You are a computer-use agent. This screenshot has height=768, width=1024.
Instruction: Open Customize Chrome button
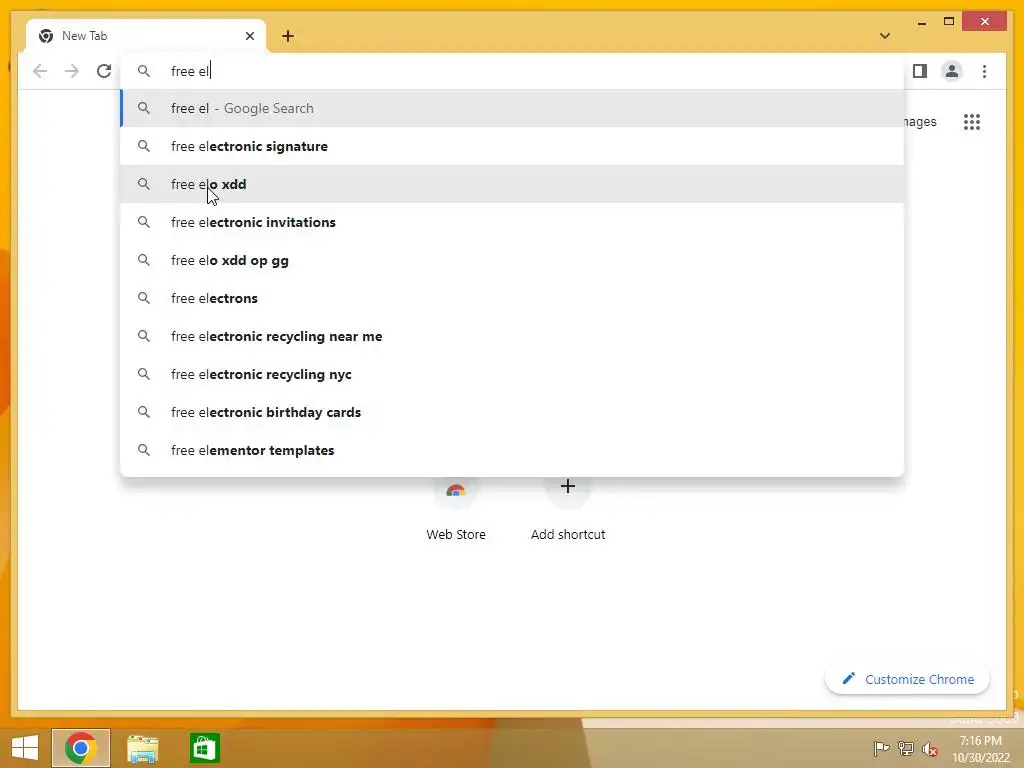(x=907, y=679)
